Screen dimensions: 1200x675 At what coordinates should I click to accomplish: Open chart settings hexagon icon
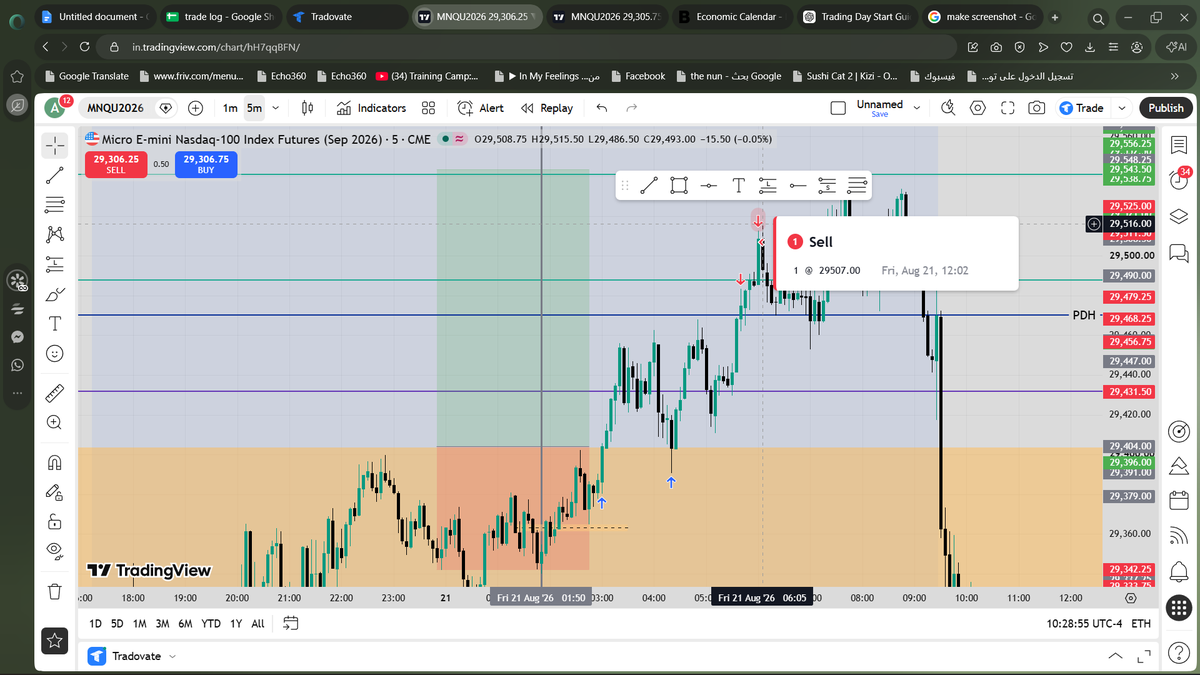[x=978, y=108]
